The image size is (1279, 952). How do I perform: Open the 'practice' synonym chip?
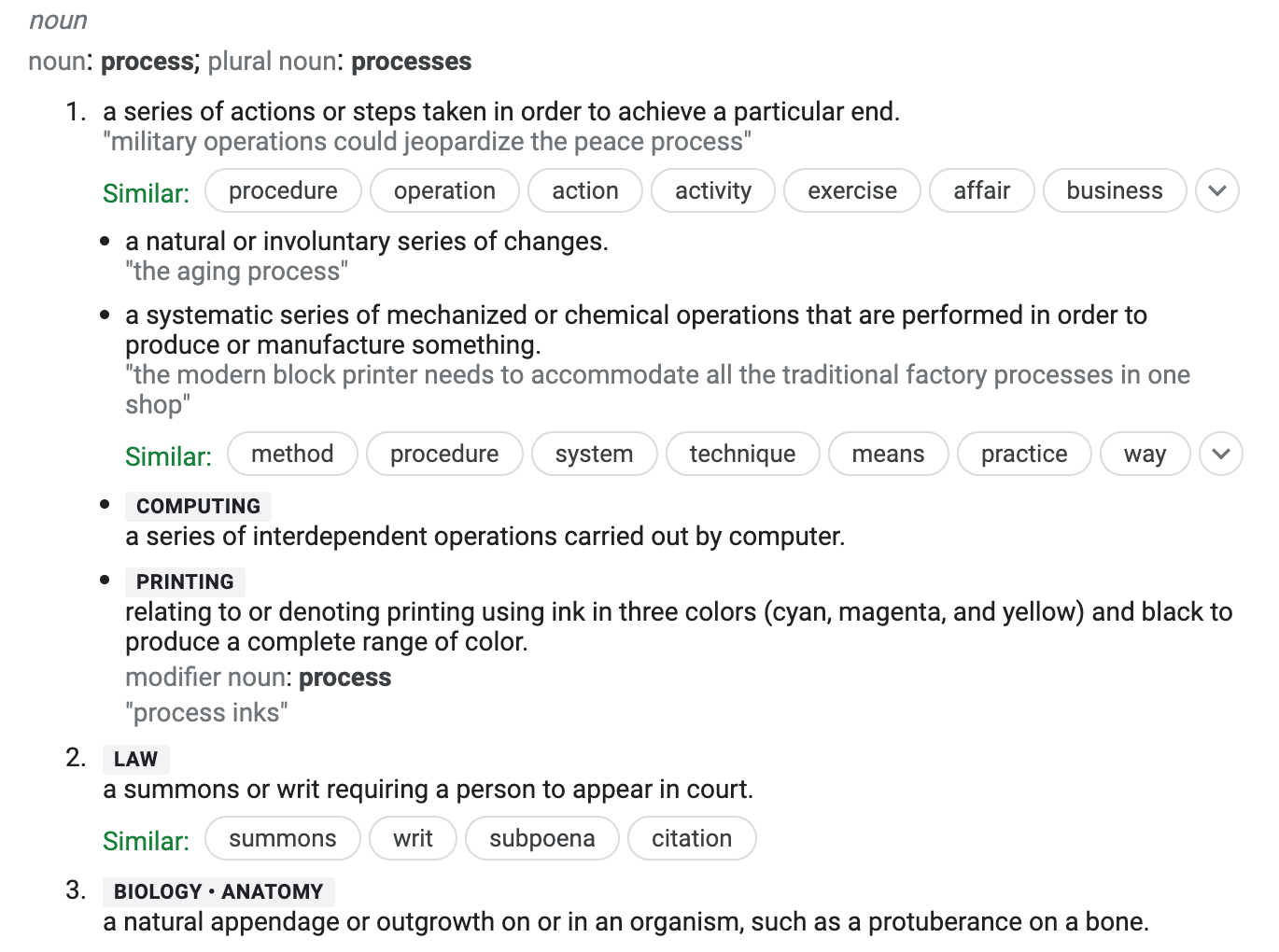coord(1024,454)
